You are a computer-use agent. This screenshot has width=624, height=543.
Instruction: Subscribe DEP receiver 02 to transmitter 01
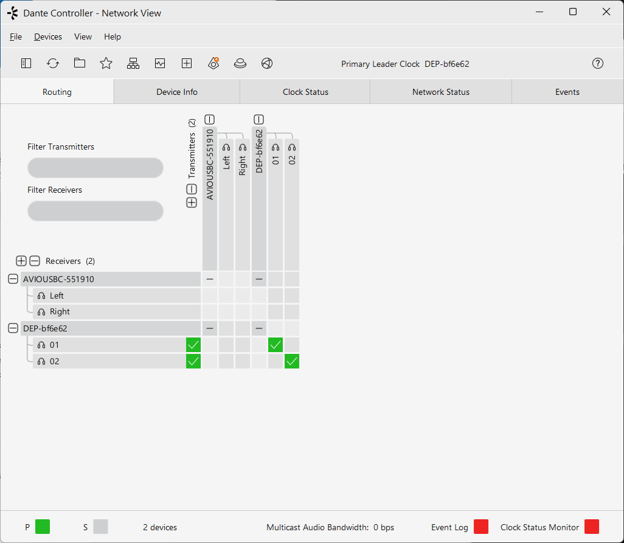pos(275,361)
